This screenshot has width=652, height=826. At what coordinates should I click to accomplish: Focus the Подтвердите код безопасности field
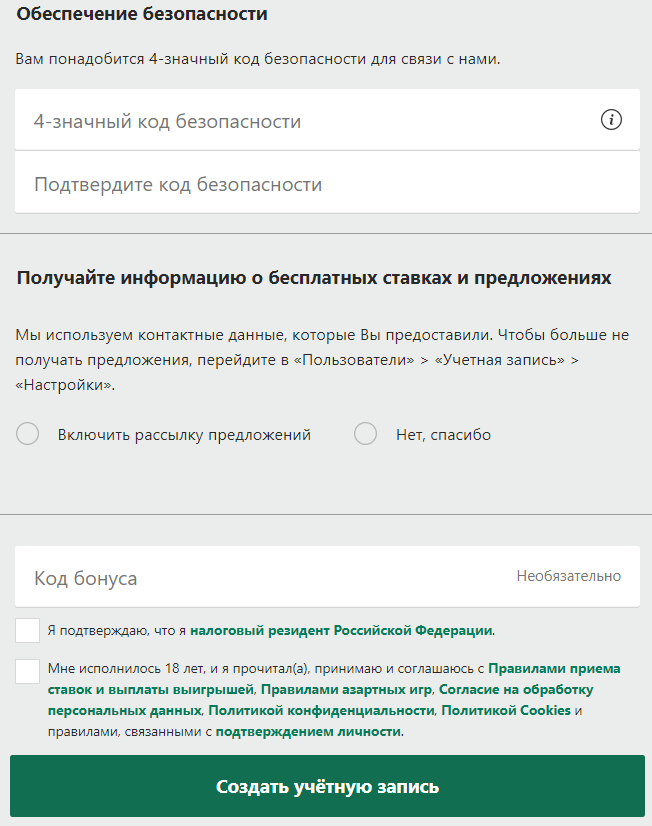point(327,183)
